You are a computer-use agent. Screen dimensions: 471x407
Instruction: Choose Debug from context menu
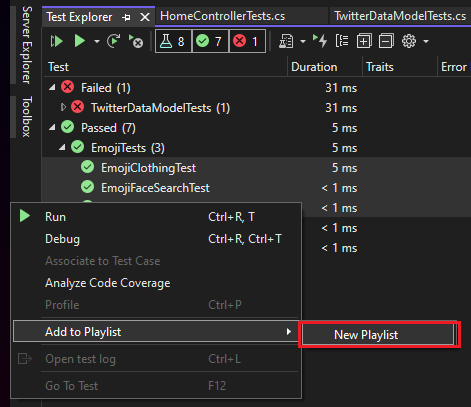click(156, 239)
